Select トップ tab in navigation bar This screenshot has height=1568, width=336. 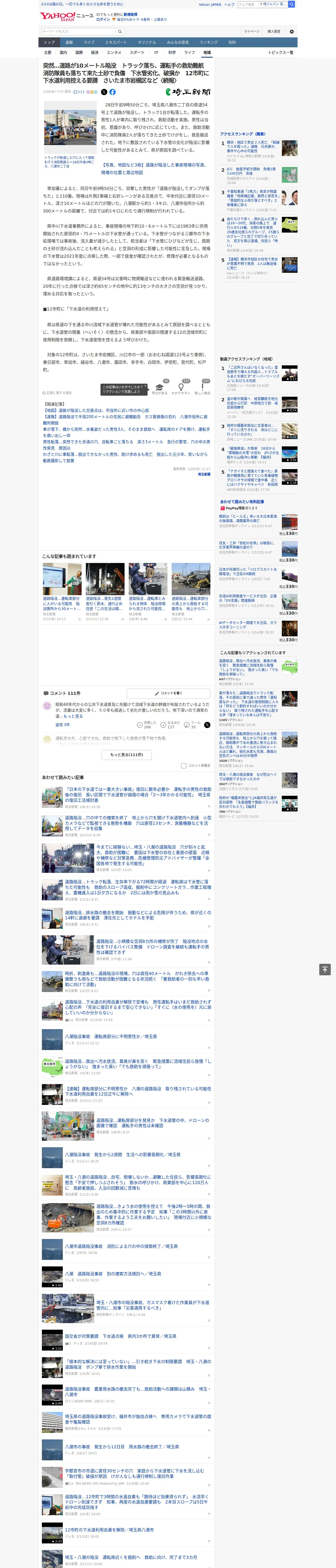49,43
